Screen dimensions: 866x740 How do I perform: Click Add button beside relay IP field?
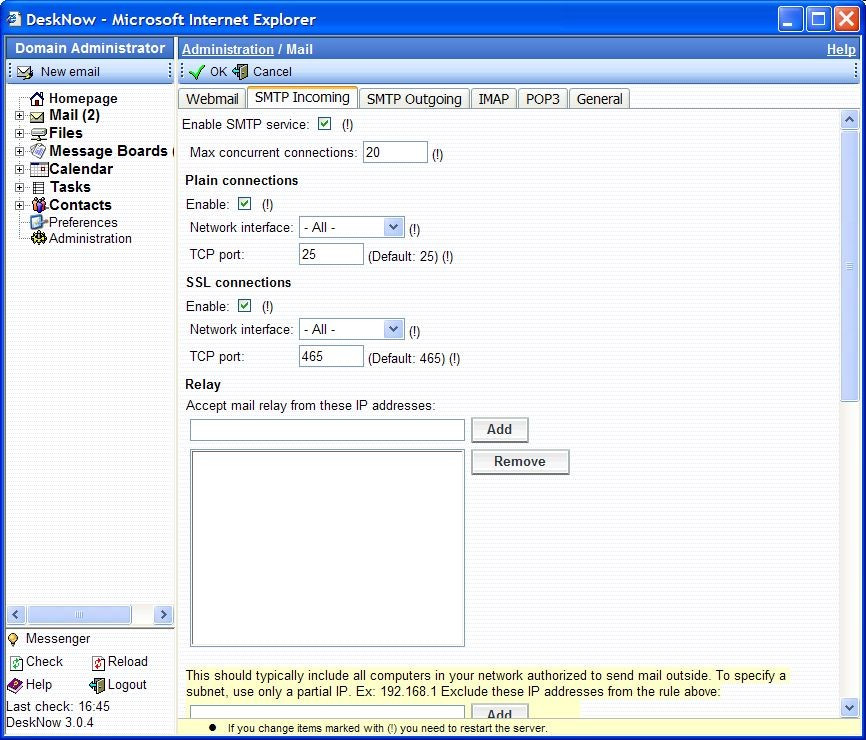click(499, 430)
